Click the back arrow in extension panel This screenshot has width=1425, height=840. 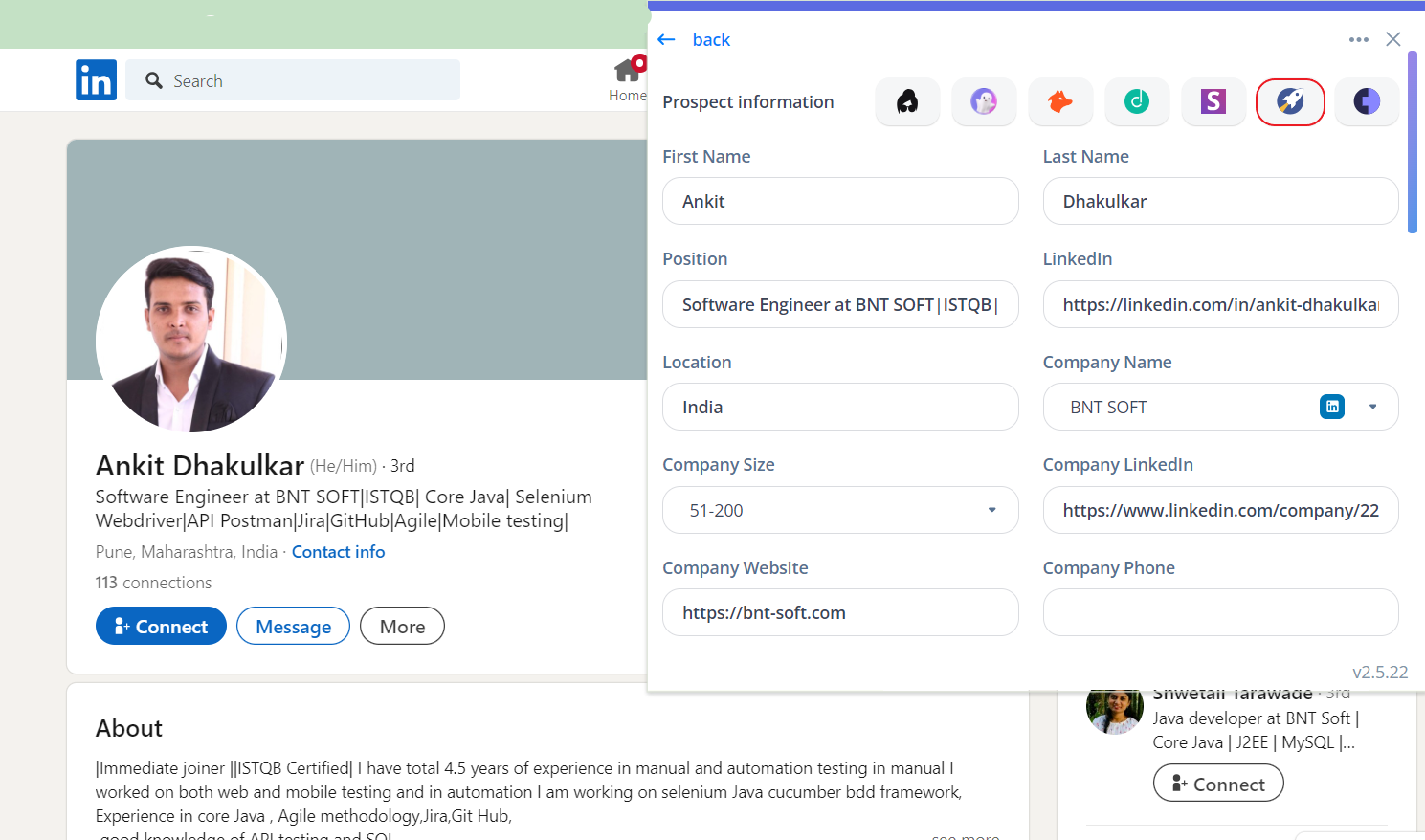tap(667, 39)
